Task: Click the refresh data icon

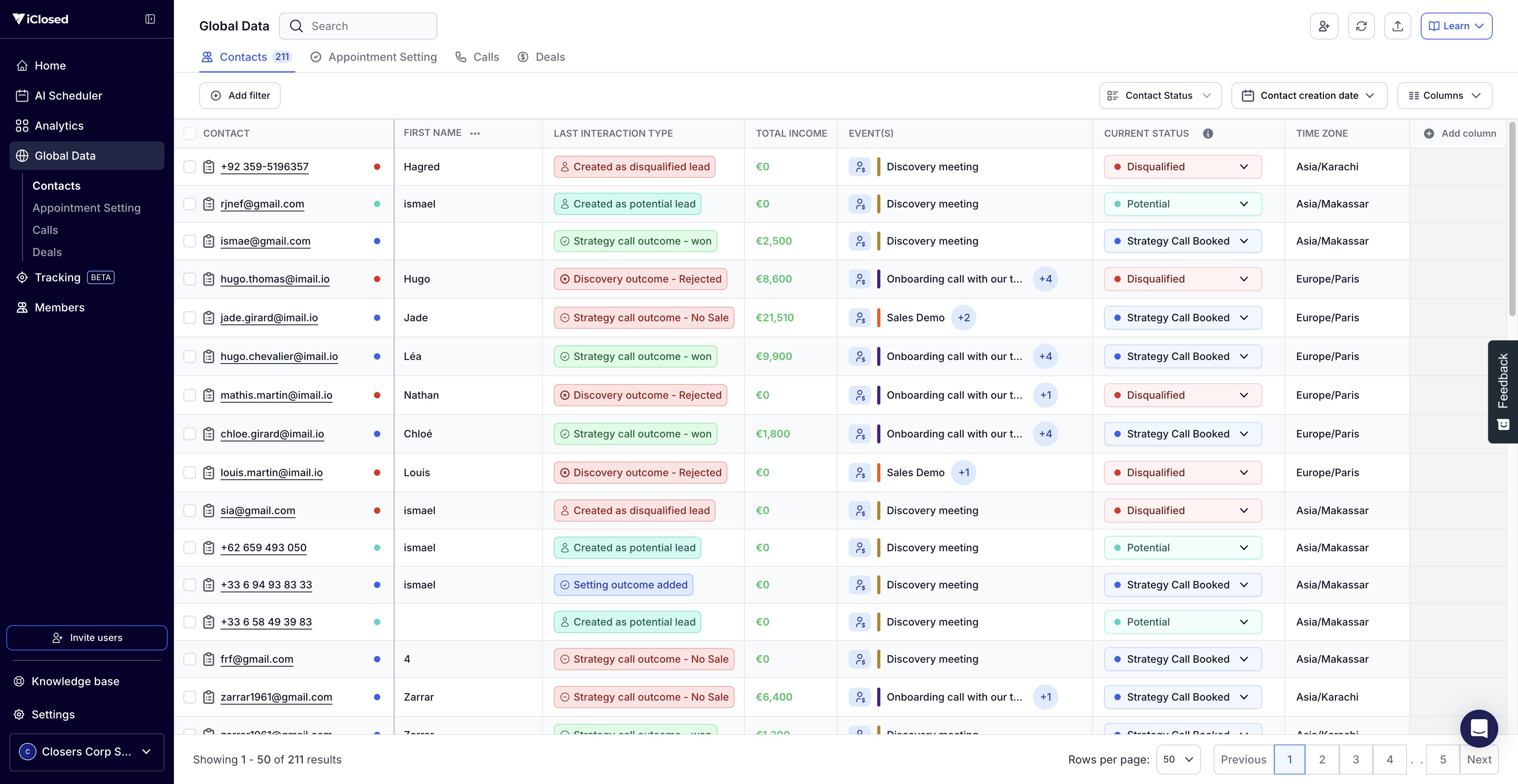Action: point(1361,26)
